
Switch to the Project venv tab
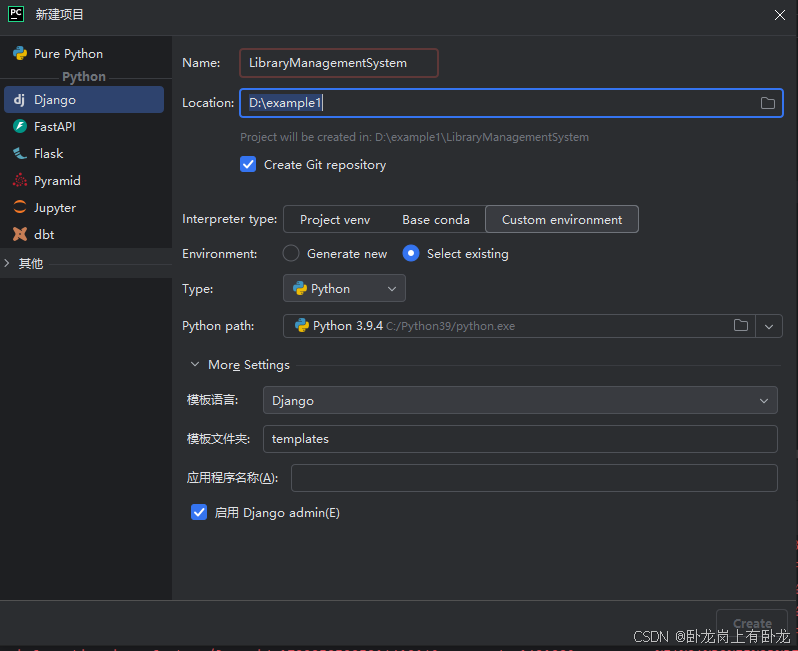point(335,220)
